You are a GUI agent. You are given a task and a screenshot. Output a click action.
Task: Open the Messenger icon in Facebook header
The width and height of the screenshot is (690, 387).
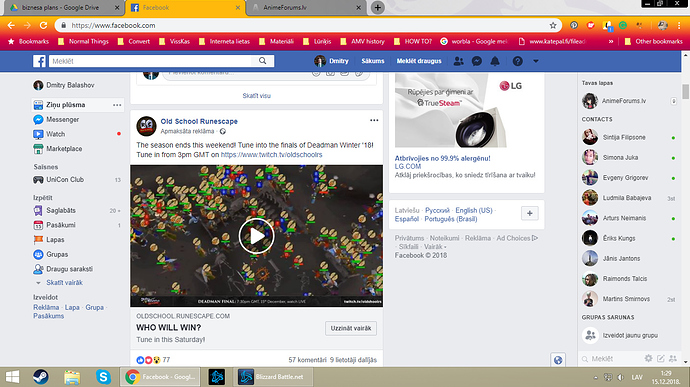coord(477,61)
